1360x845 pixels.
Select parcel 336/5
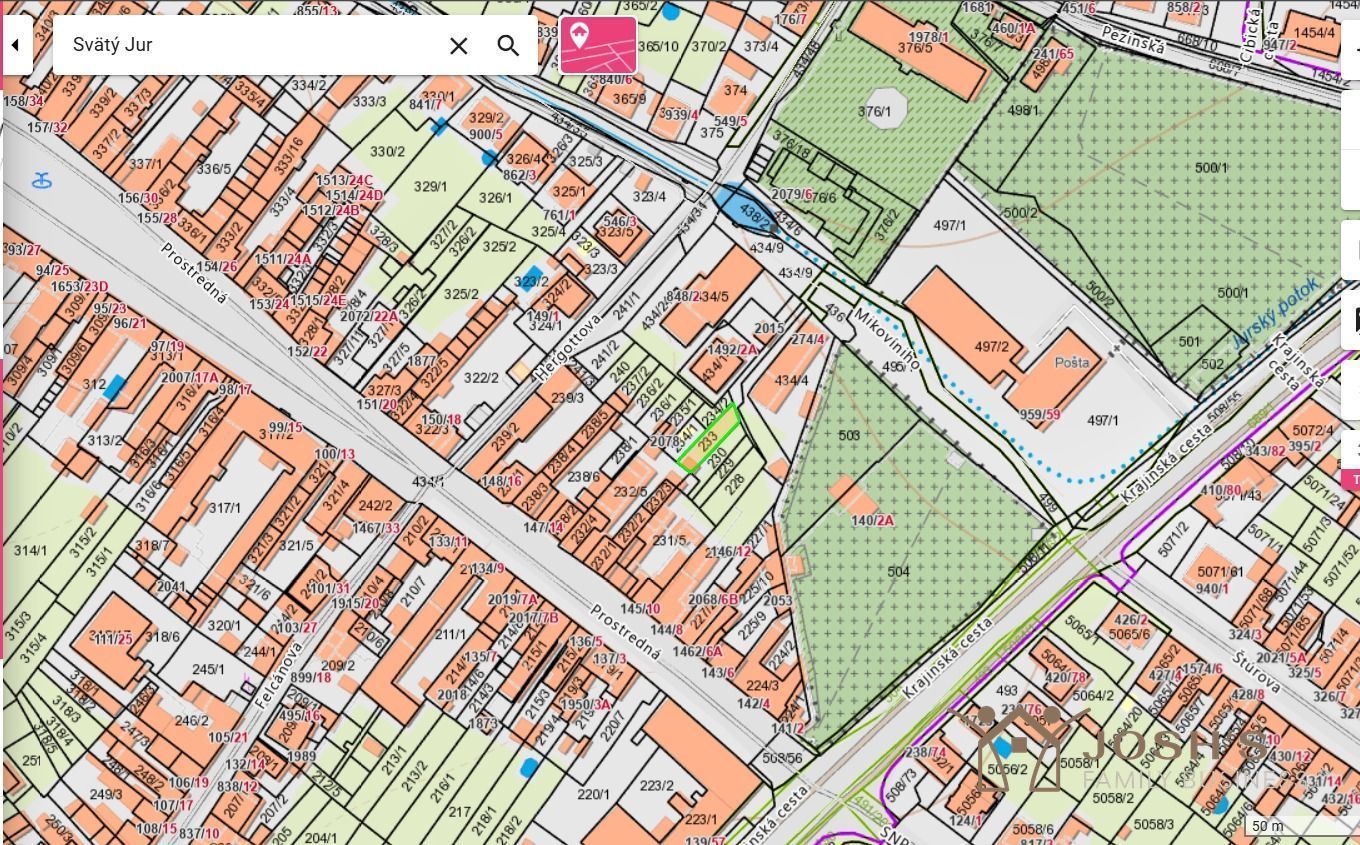pos(212,169)
